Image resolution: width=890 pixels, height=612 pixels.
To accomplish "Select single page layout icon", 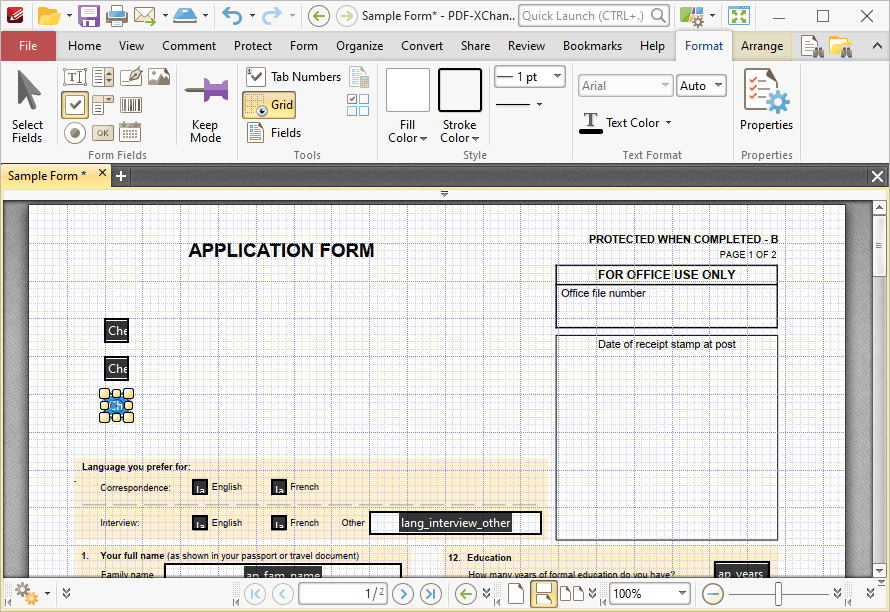I will [x=515, y=594].
